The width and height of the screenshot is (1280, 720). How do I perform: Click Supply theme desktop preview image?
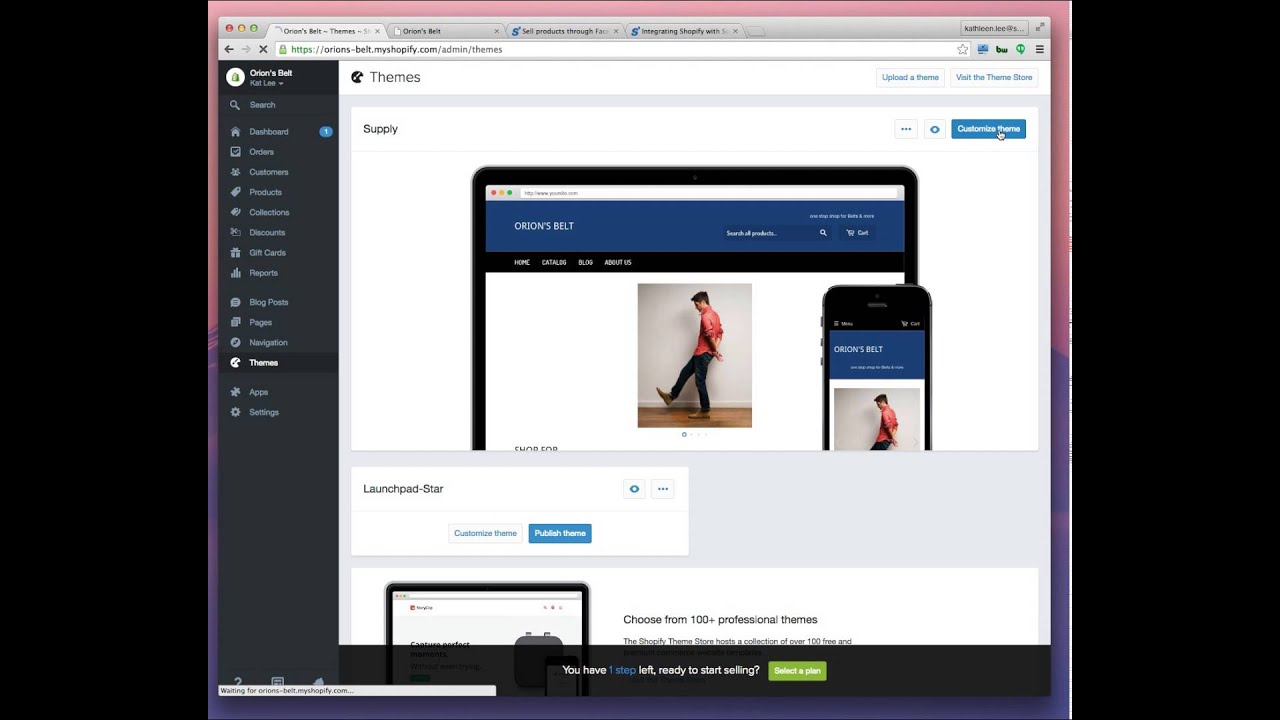694,309
